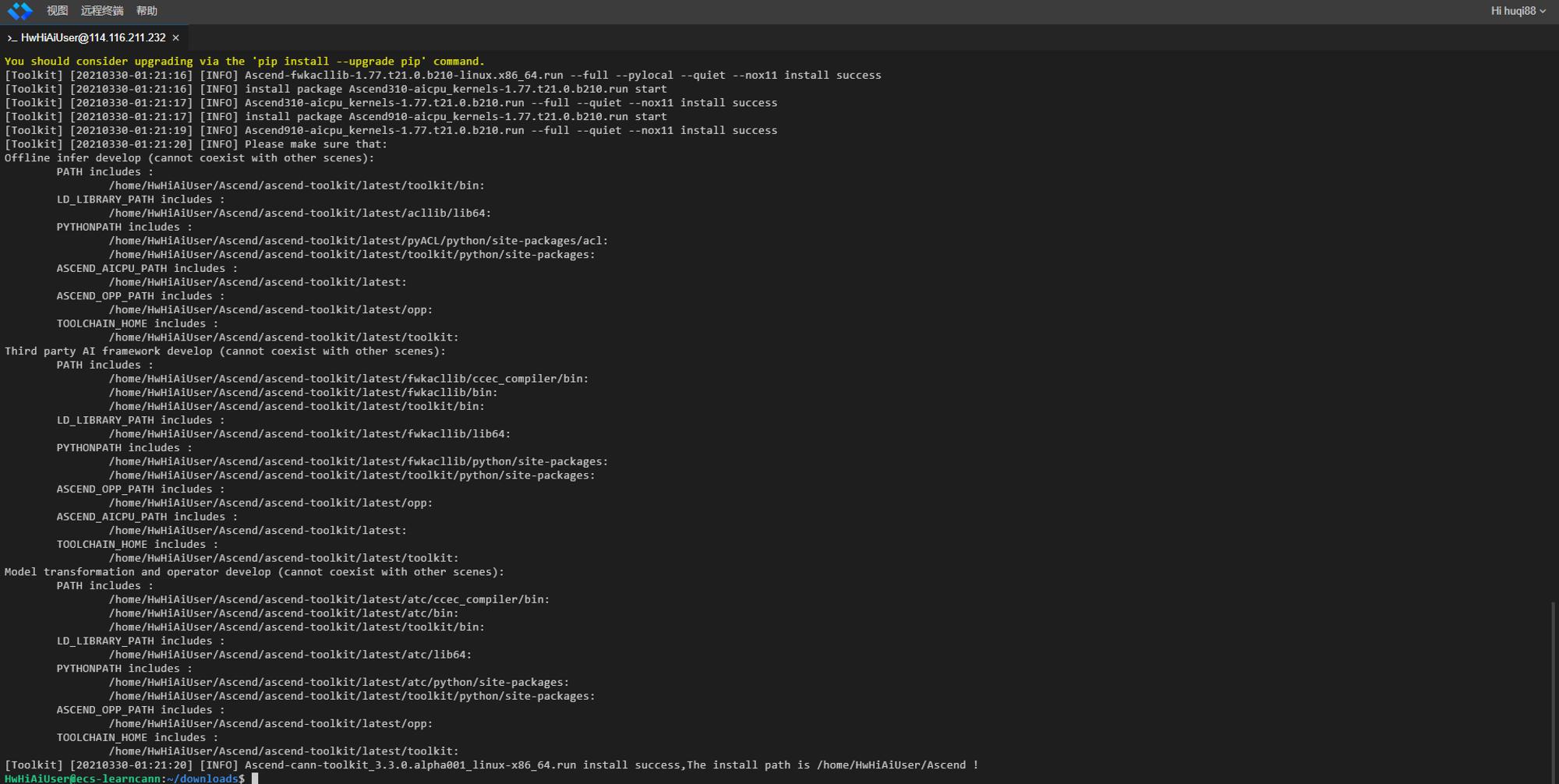The image size is (1559, 784).
Task: Click the green HwHiAiUser@ecs-learncann prompt text
Action: [x=83, y=779]
